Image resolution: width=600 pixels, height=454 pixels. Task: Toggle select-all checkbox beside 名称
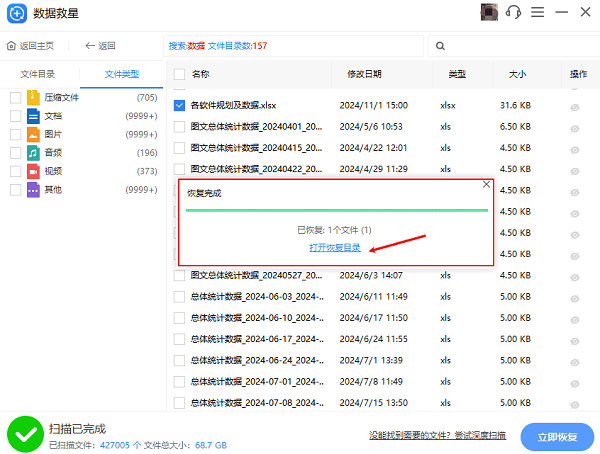[x=179, y=74]
